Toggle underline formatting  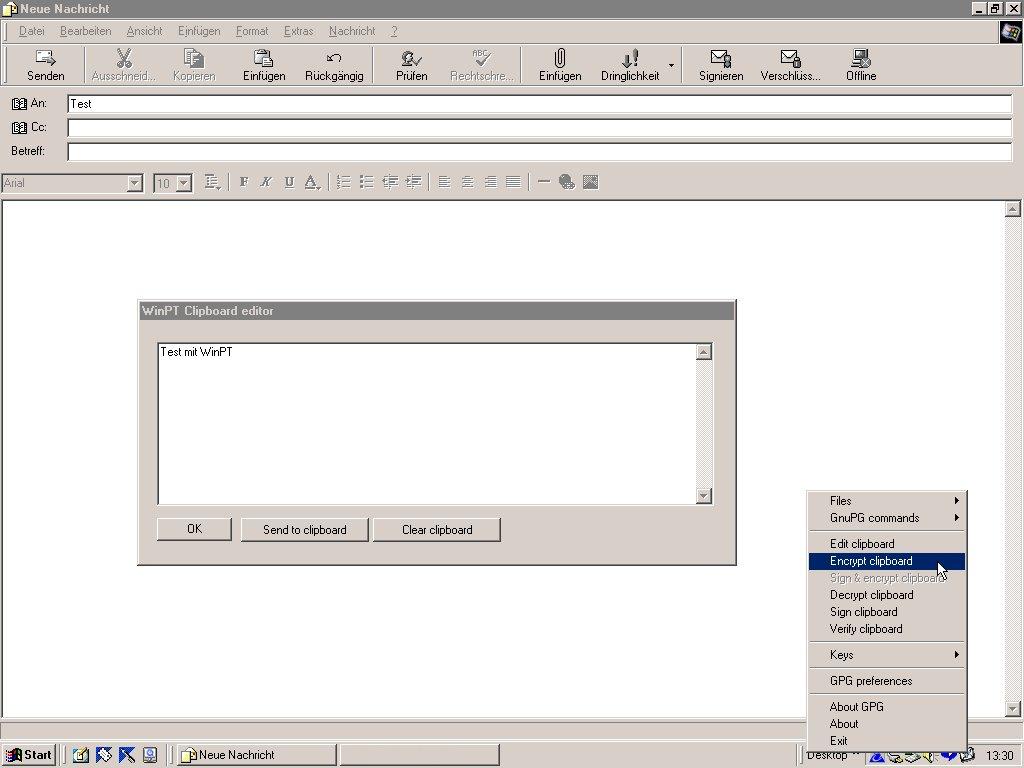coord(289,182)
